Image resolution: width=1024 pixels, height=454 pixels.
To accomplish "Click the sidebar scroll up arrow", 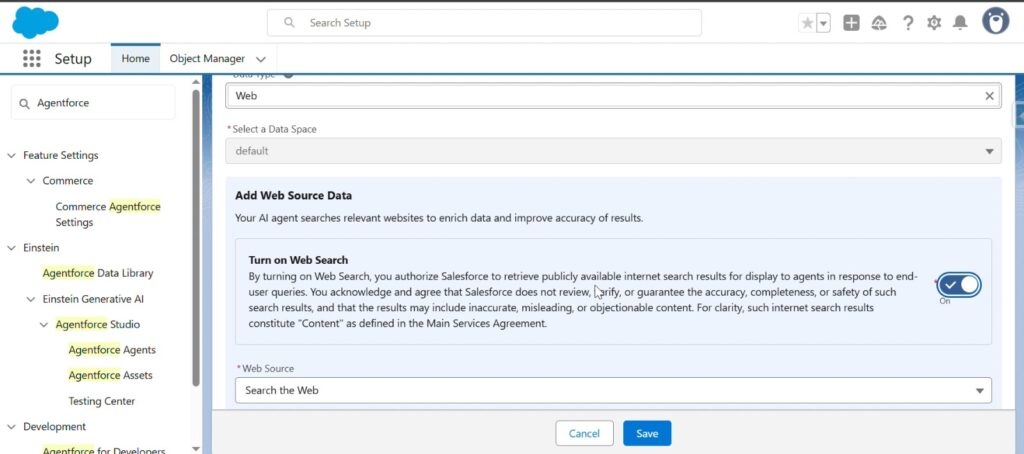I will click(x=196, y=82).
